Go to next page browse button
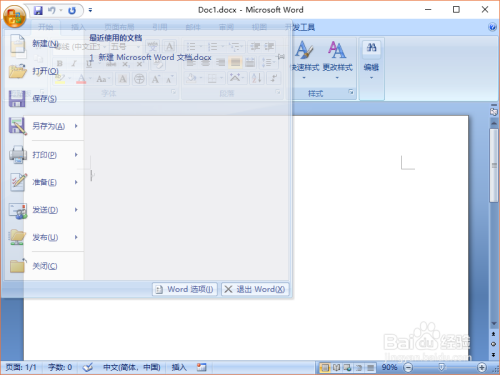The width and height of the screenshot is (500, 375). click(x=494, y=355)
